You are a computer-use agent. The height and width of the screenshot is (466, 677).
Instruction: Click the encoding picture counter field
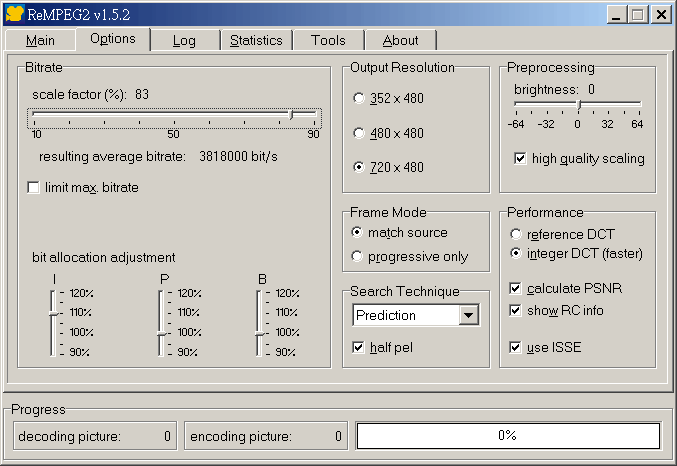tap(266, 436)
